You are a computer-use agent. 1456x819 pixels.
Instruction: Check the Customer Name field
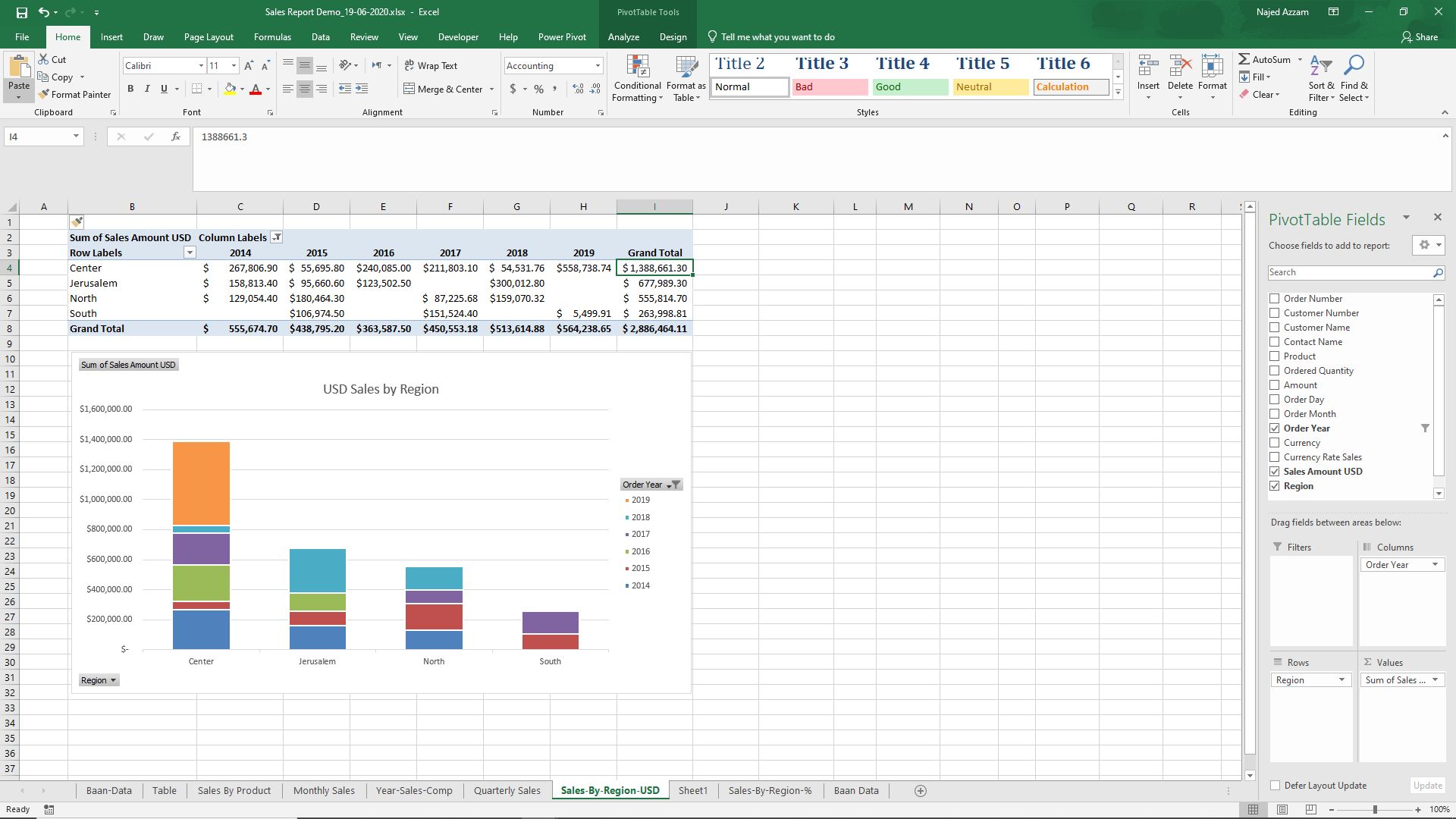coord(1275,328)
